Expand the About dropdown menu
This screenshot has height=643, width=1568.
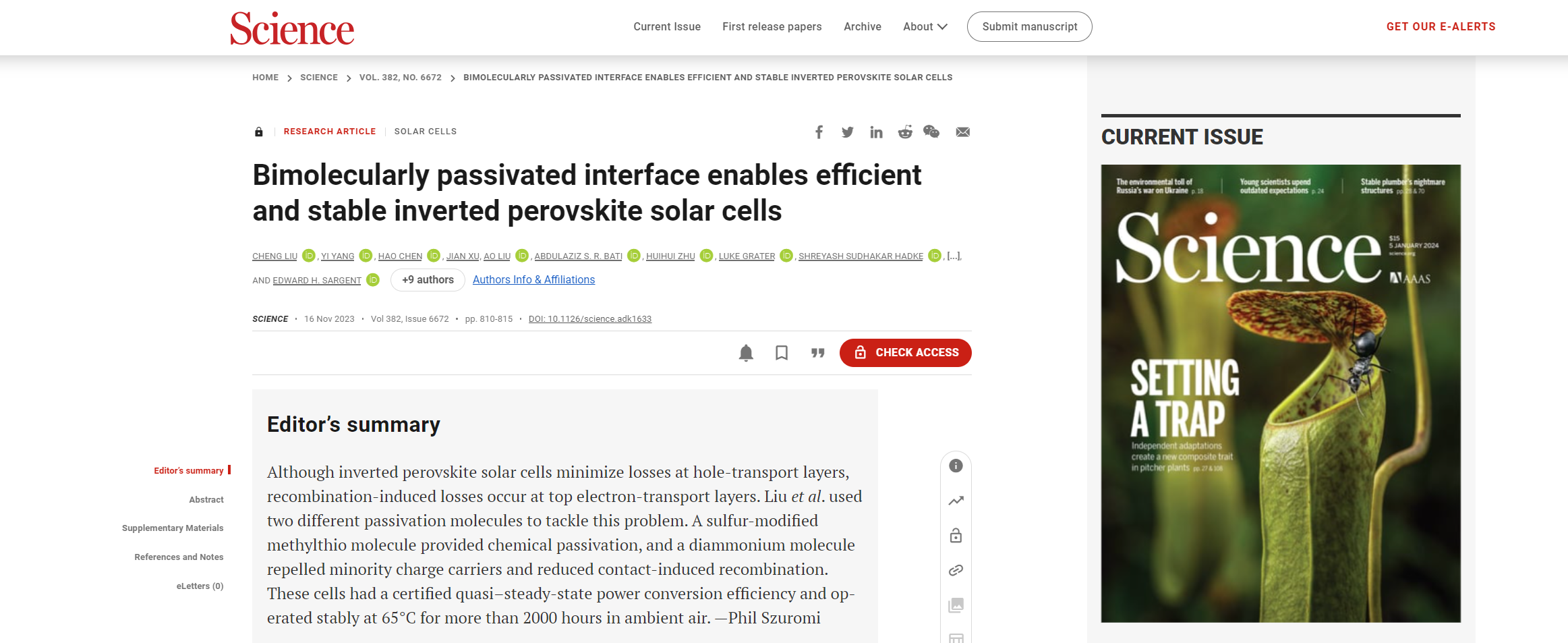click(925, 27)
